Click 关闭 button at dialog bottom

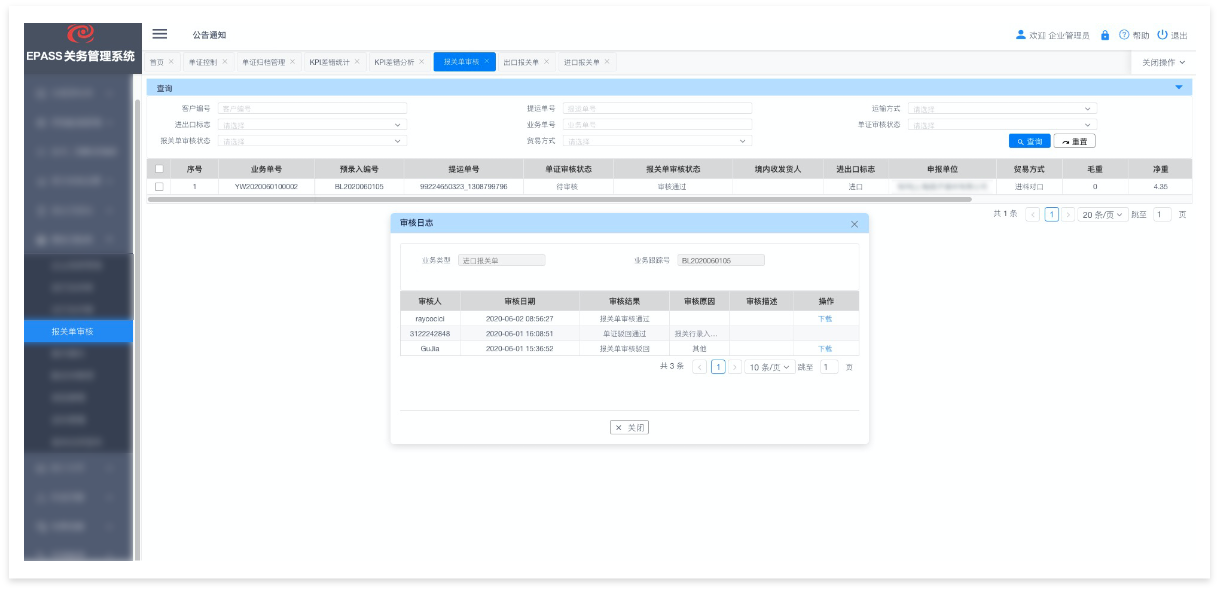[629, 427]
